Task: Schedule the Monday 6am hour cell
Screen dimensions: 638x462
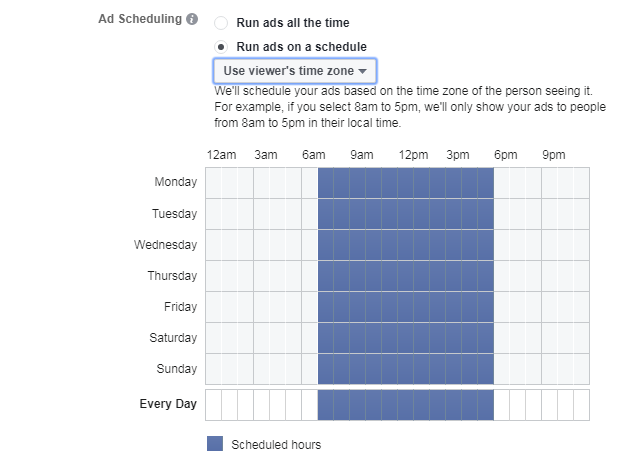Action: (x=309, y=182)
